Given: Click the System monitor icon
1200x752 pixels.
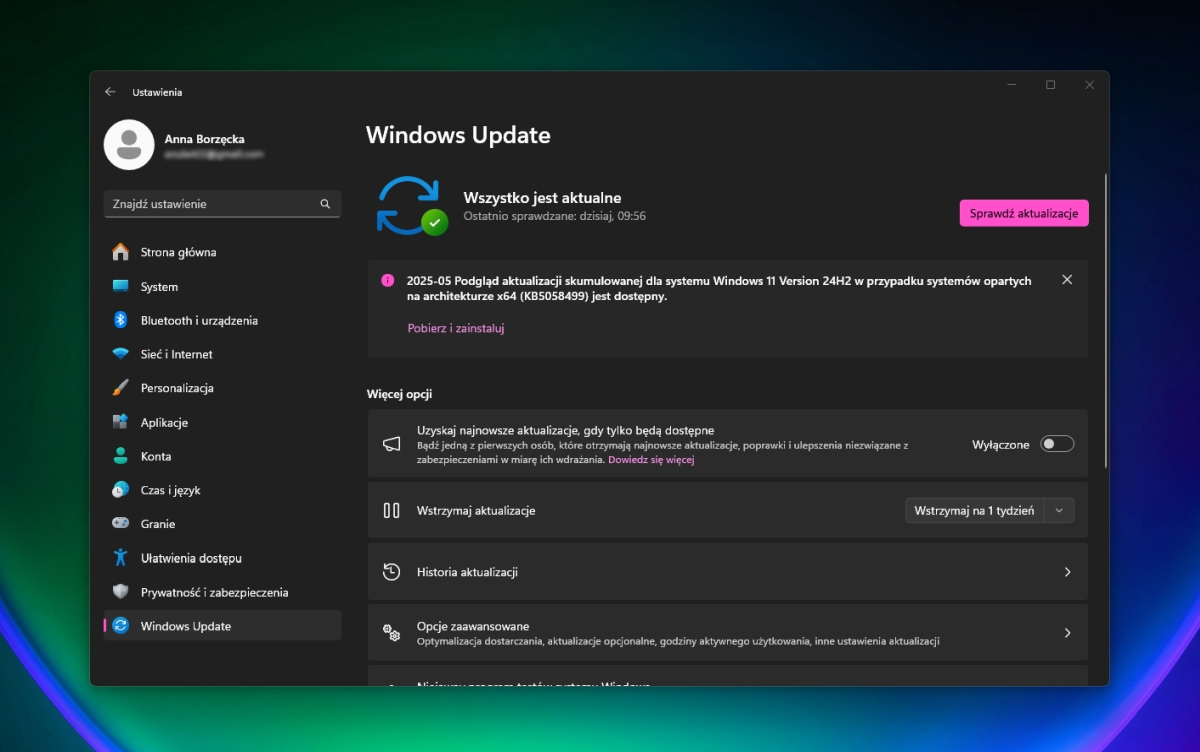Looking at the screenshot, I should 121,286.
